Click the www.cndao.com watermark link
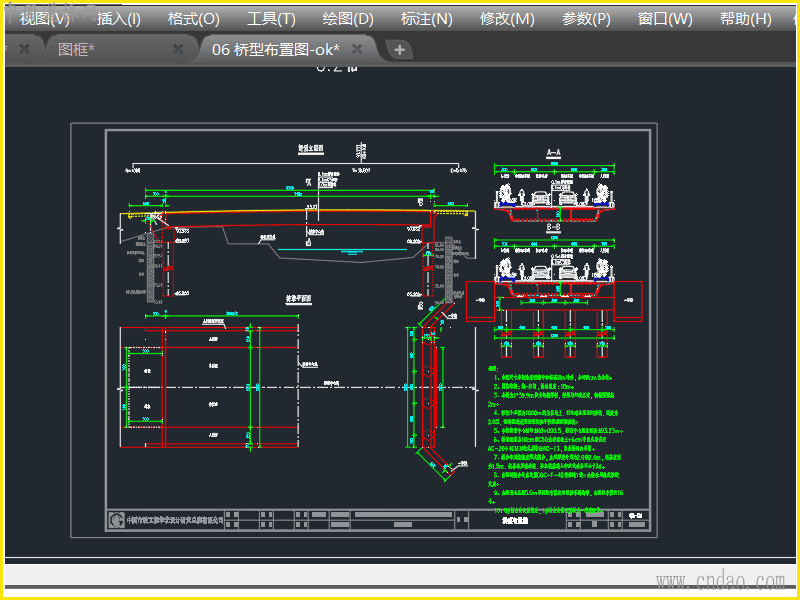This screenshot has width=800, height=600. pyautogui.click(x=719, y=581)
